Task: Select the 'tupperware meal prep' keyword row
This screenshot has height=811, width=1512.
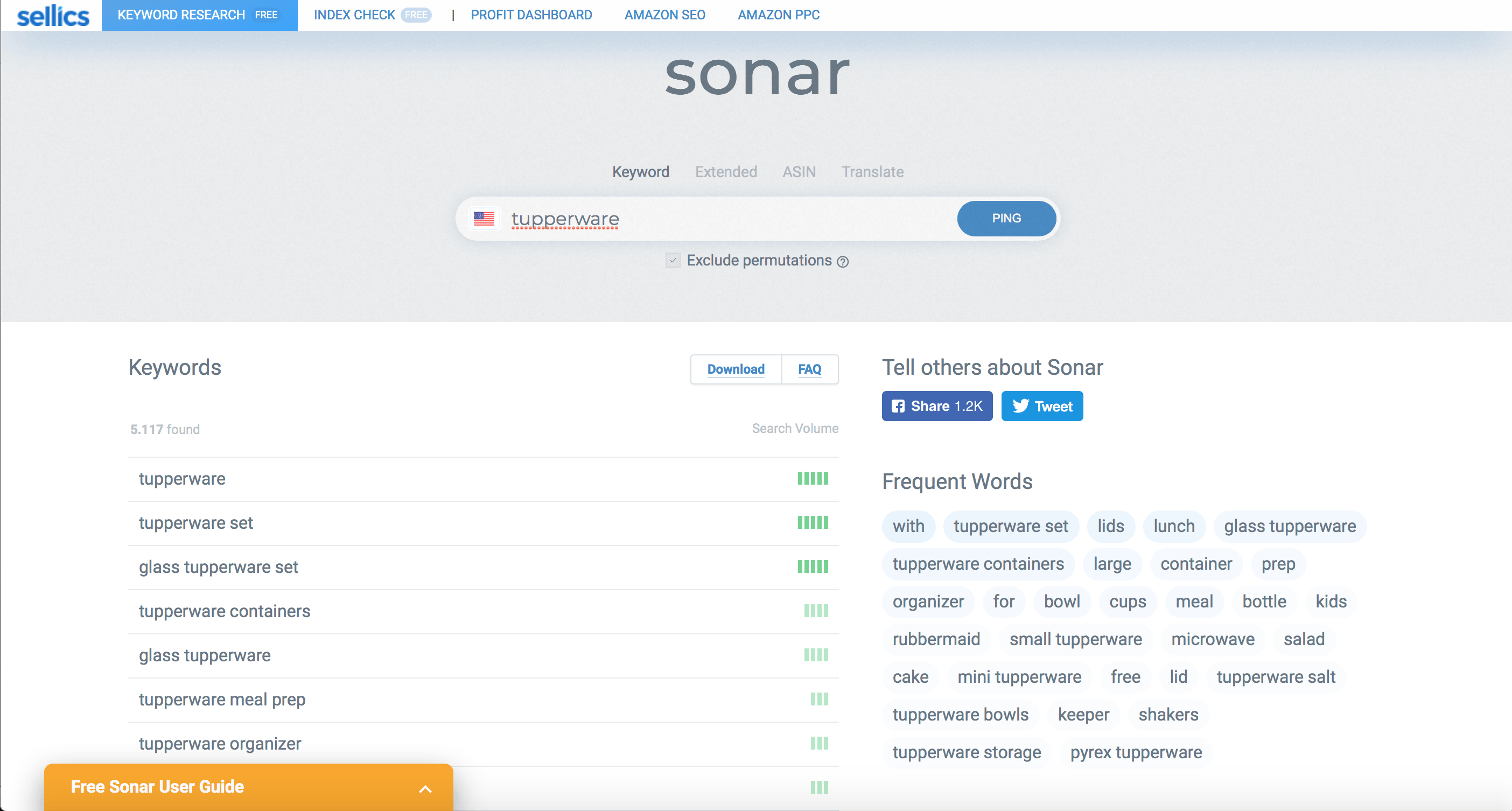Action: tap(483, 700)
